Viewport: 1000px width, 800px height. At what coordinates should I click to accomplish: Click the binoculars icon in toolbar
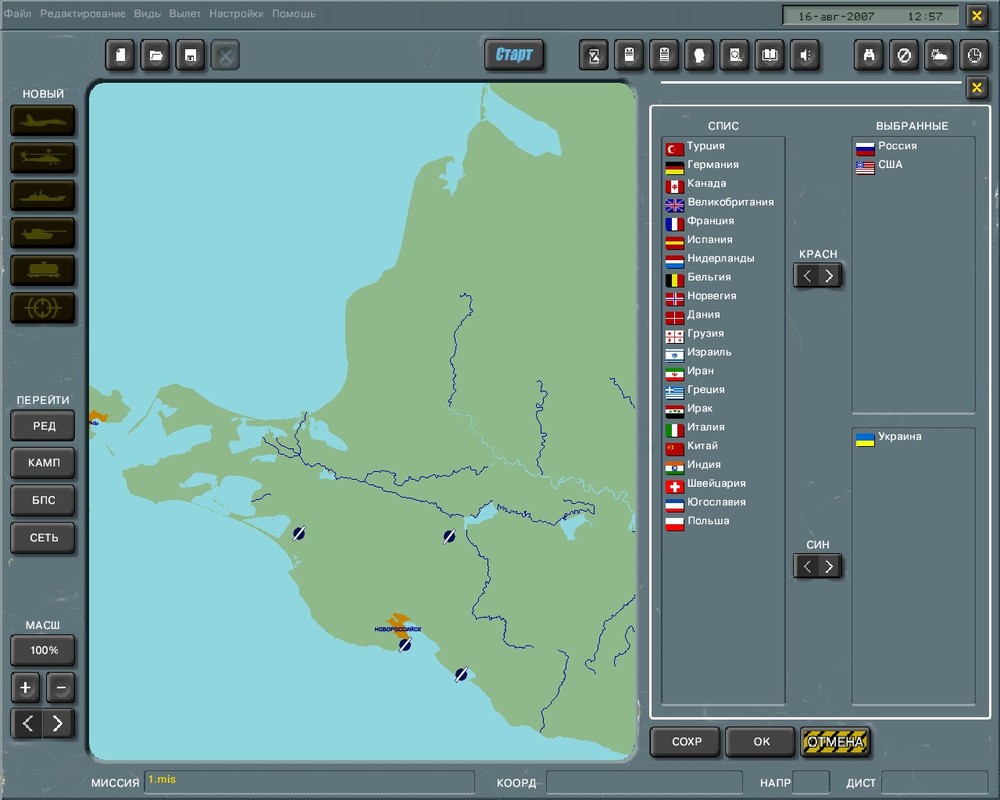(x=869, y=55)
